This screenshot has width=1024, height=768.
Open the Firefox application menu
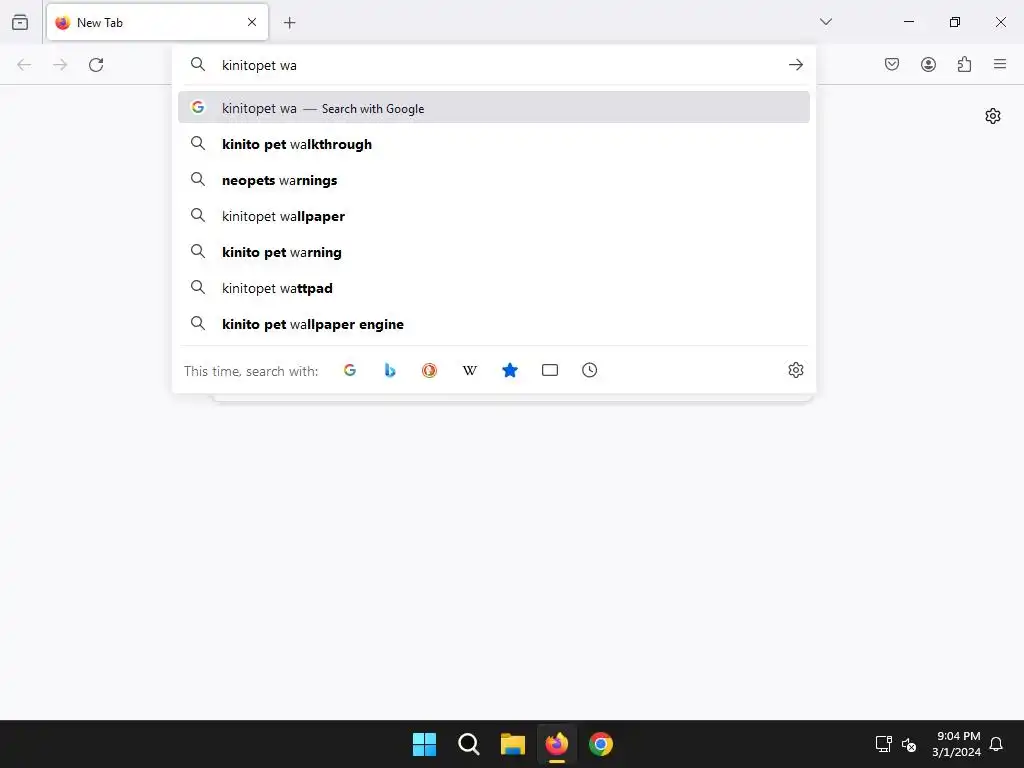click(1000, 64)
